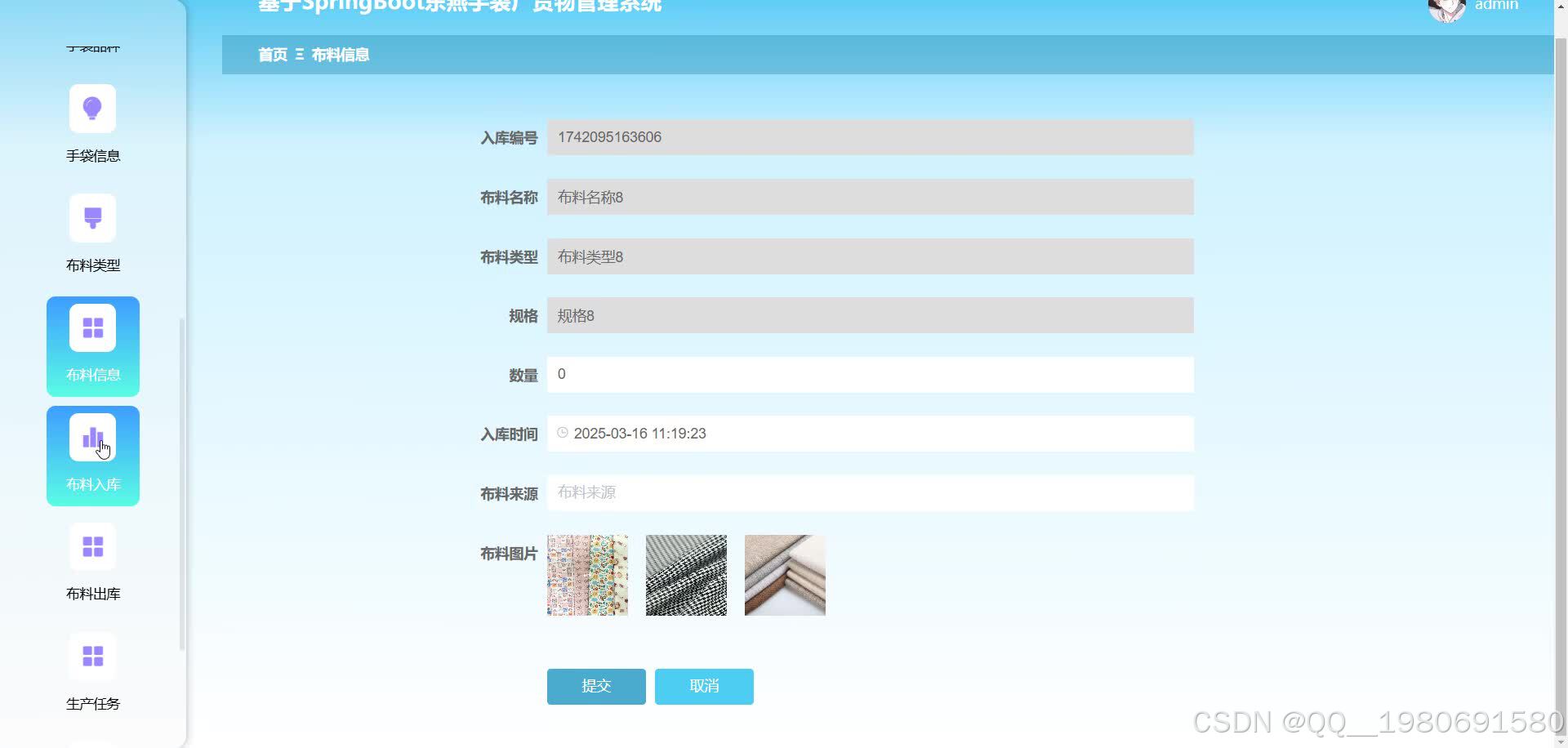
Task: Open the 布料类型 brush icon
Action: click(x=92, y=218)
